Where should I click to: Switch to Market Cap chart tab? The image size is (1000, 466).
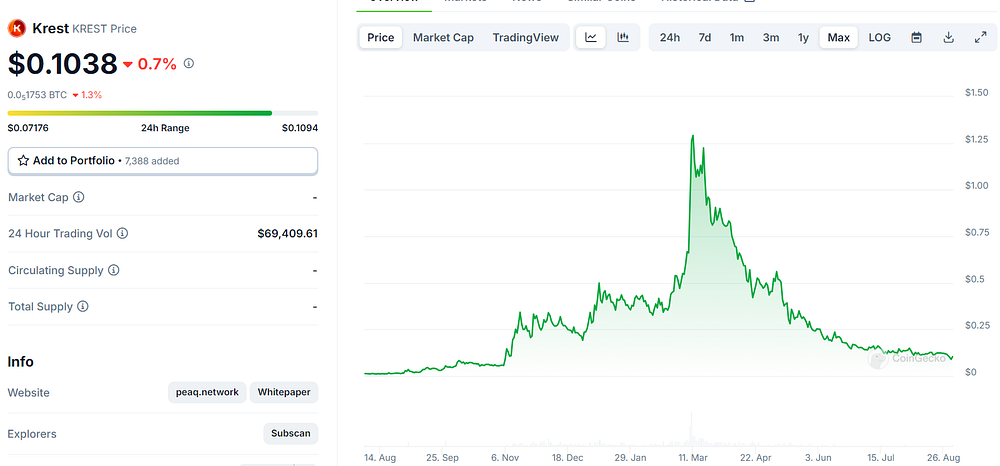click(x=443, y=38)
